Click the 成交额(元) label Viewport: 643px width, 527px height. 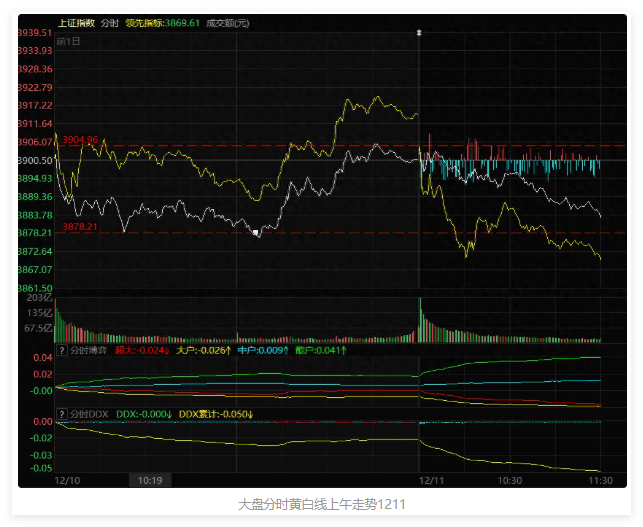(x=228, y=22)
